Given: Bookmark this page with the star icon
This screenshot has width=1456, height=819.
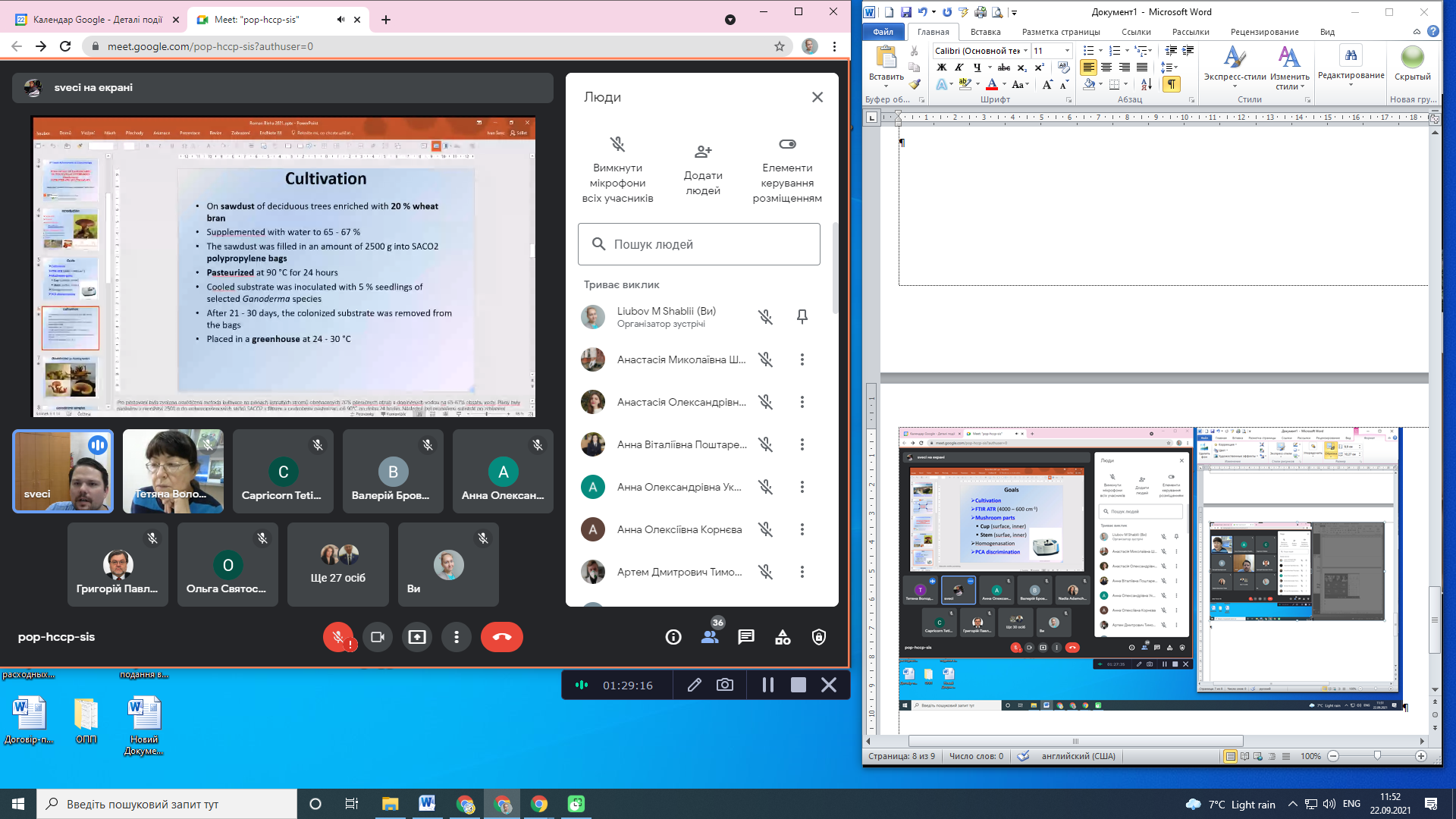Looking at the screenshot, I should [x=780, y=46].
